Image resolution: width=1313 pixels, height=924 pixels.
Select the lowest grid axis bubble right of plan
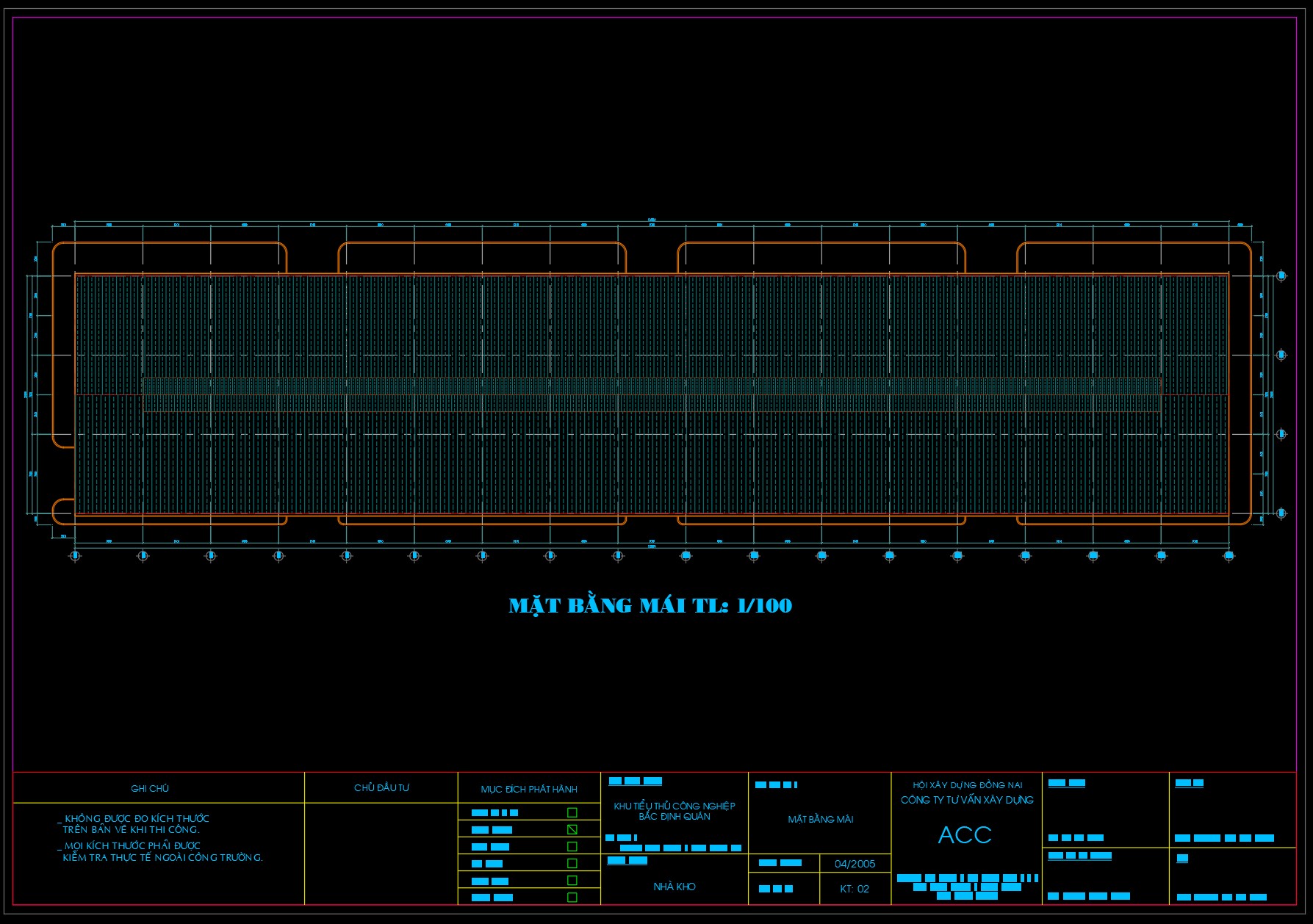[1281, 513]
